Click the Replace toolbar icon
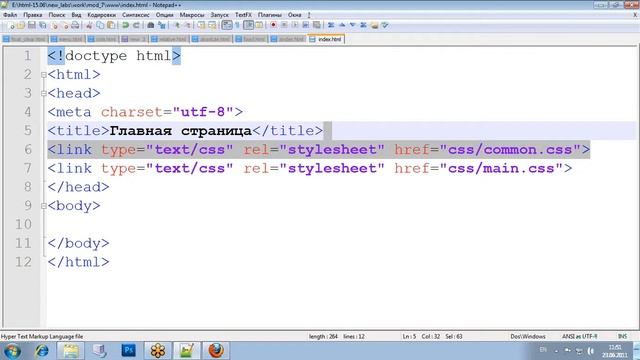This screenshot has height=360, width=640. (x=162, y=25)
